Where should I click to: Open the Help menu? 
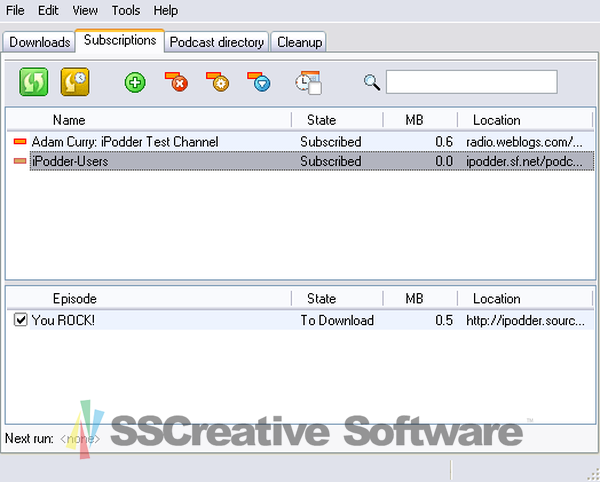tap(166, 10)
